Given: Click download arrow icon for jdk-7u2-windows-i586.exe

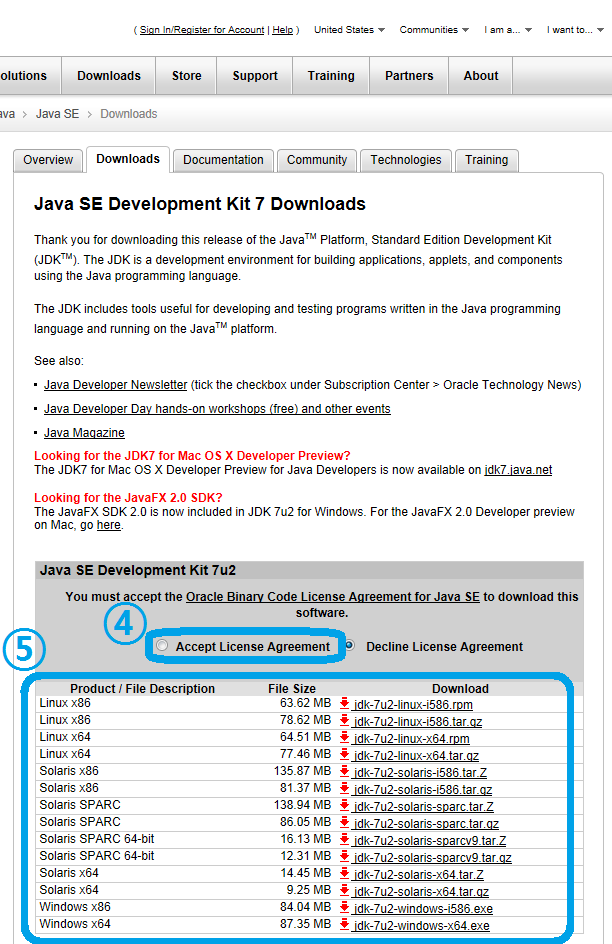Looking at the screenshot, I should [344, 907].
